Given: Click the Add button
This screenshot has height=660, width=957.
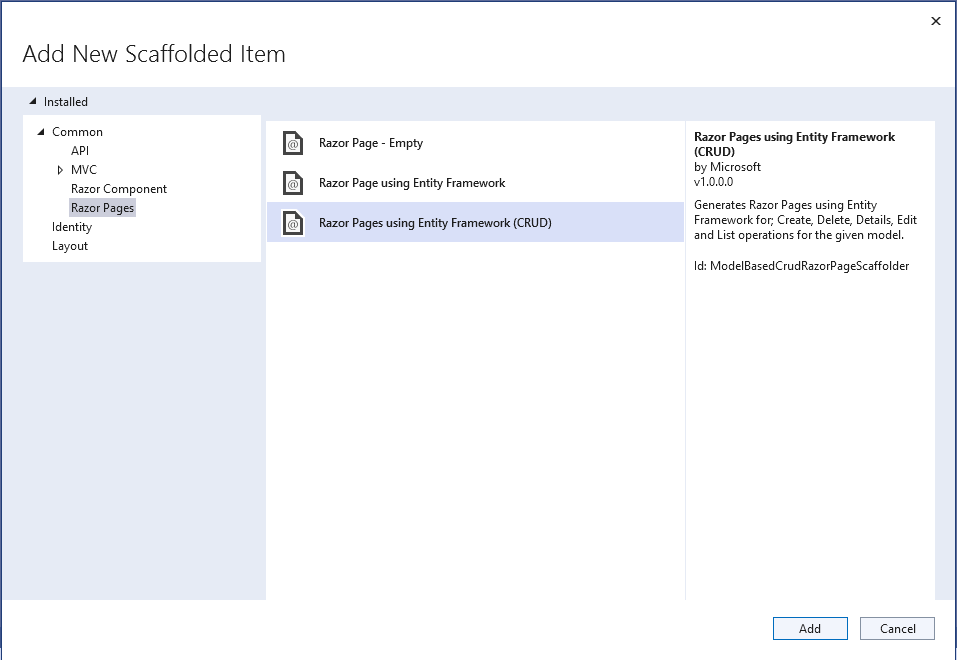Looking at the screenshot, I should coord(809,628).
